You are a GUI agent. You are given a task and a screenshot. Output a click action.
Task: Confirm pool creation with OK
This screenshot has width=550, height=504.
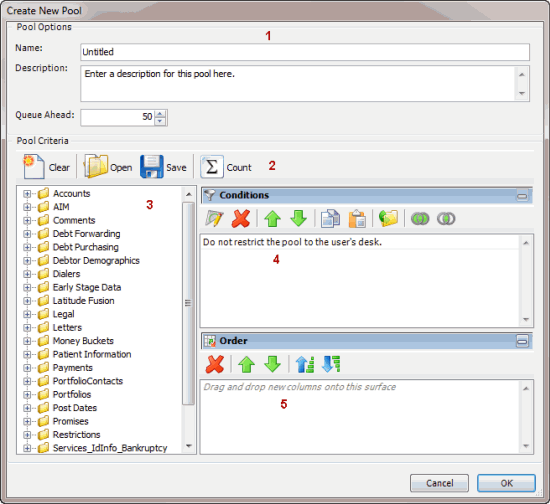506,483
